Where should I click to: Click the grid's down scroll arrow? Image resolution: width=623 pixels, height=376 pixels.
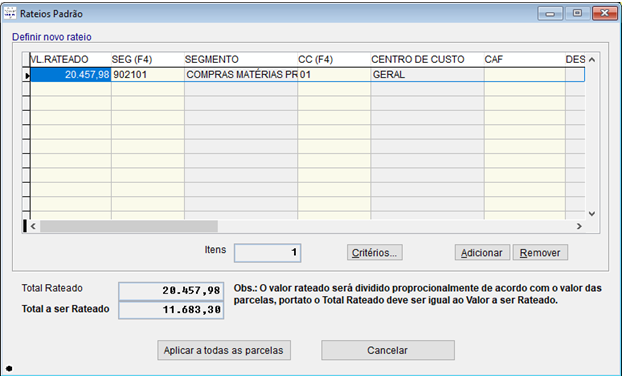tap(592, 214)
